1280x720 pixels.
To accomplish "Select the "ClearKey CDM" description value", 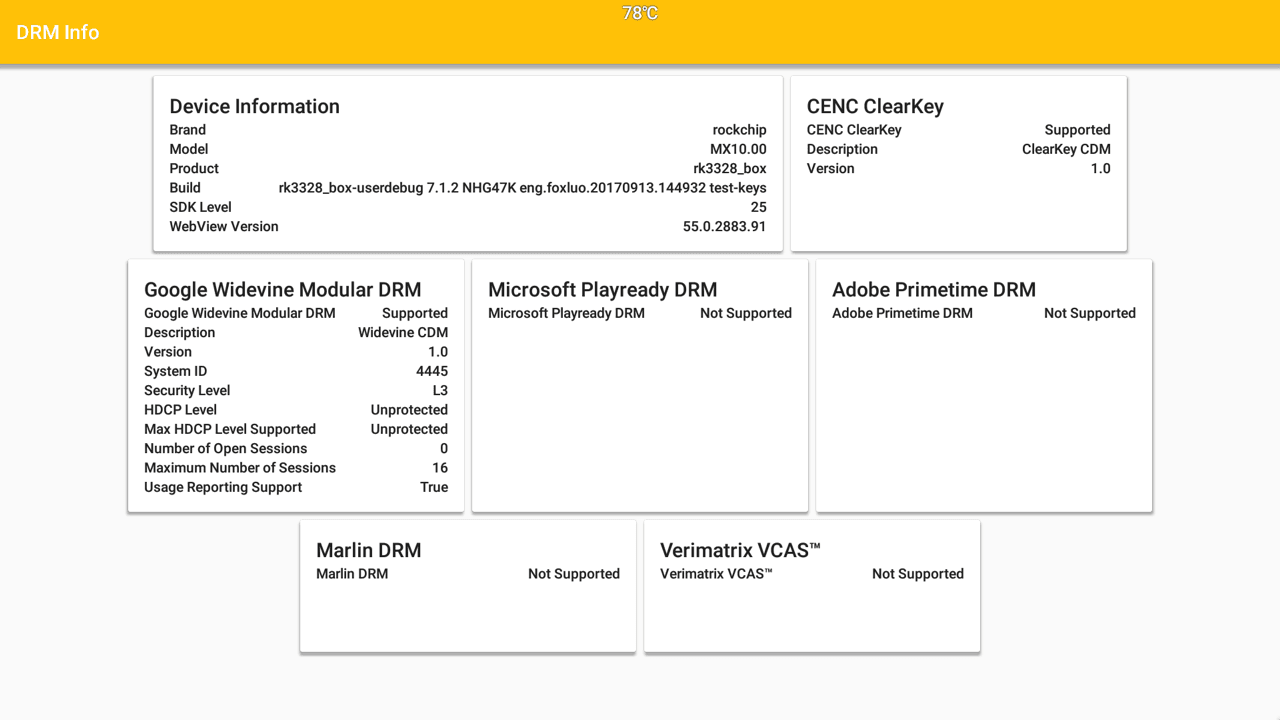I will pyautogui.click(x=1066, y=149).
